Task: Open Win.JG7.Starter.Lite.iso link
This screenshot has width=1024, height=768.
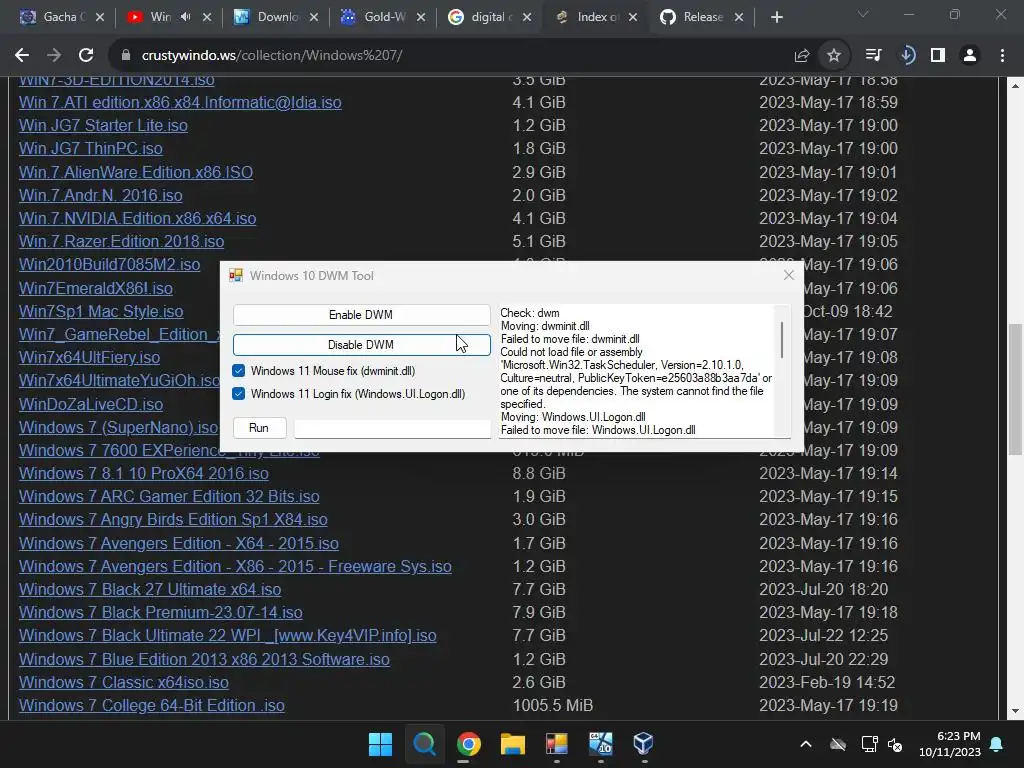Action: pyautogui.click(x=103, y=125)
